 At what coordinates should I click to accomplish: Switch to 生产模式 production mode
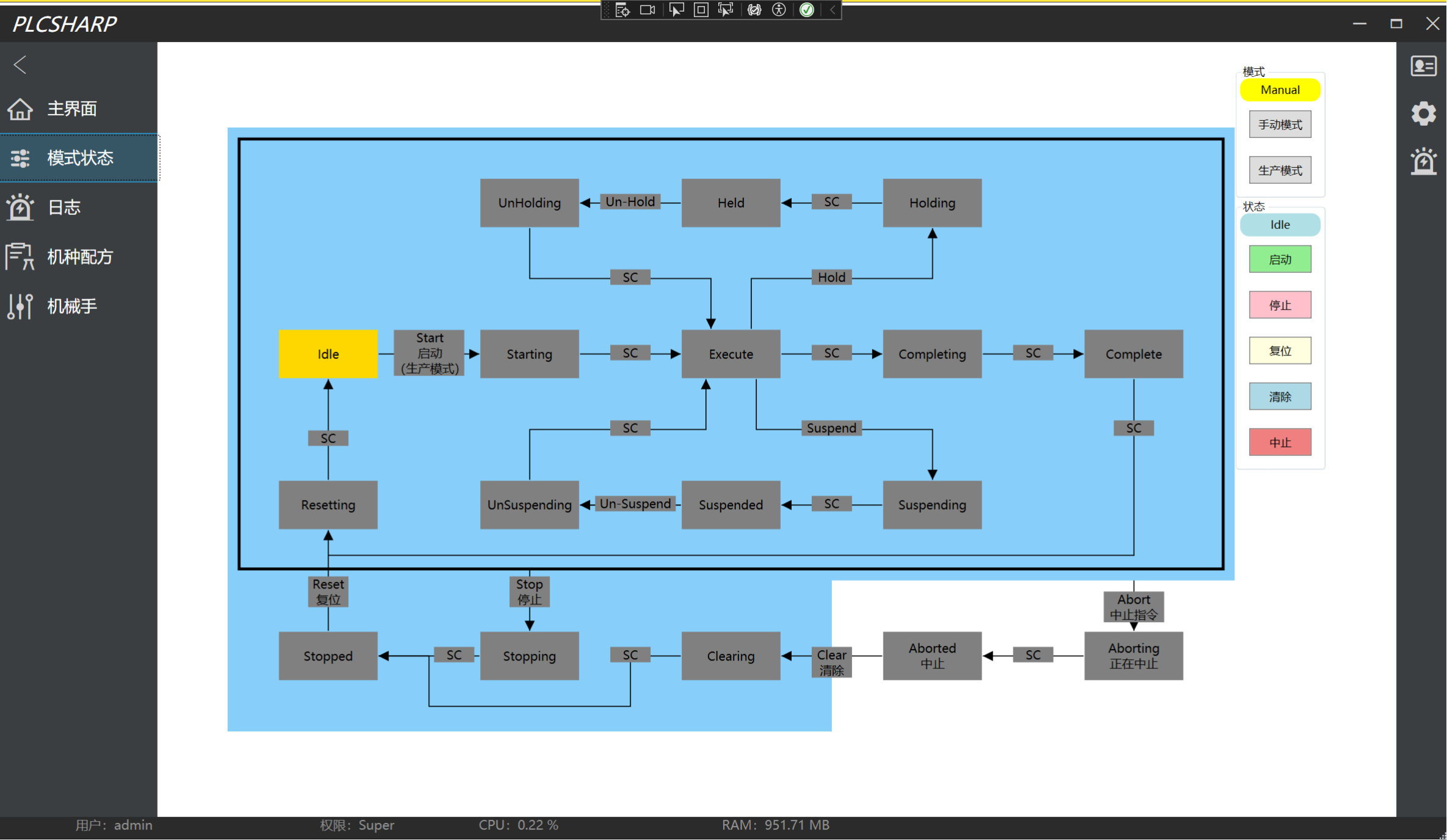(1280, 170)
